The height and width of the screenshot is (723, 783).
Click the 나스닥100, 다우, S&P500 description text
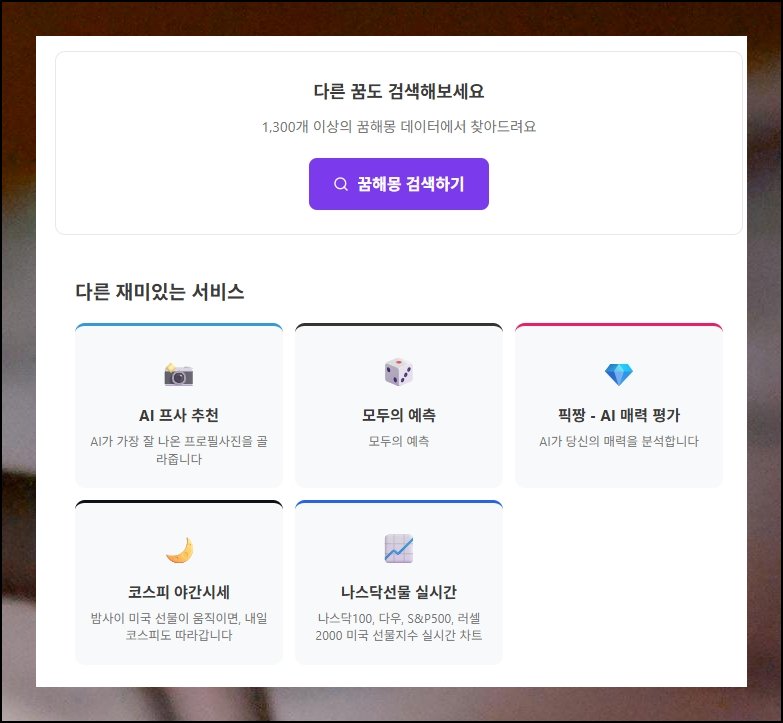398,627
